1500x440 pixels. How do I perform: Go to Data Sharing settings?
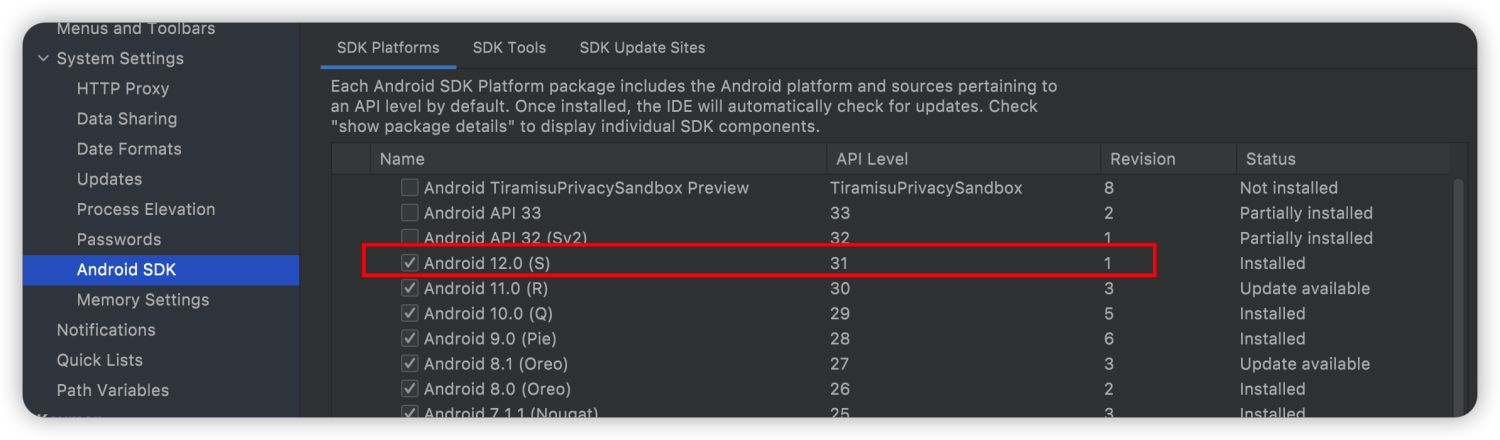click(x=127, y=119)
